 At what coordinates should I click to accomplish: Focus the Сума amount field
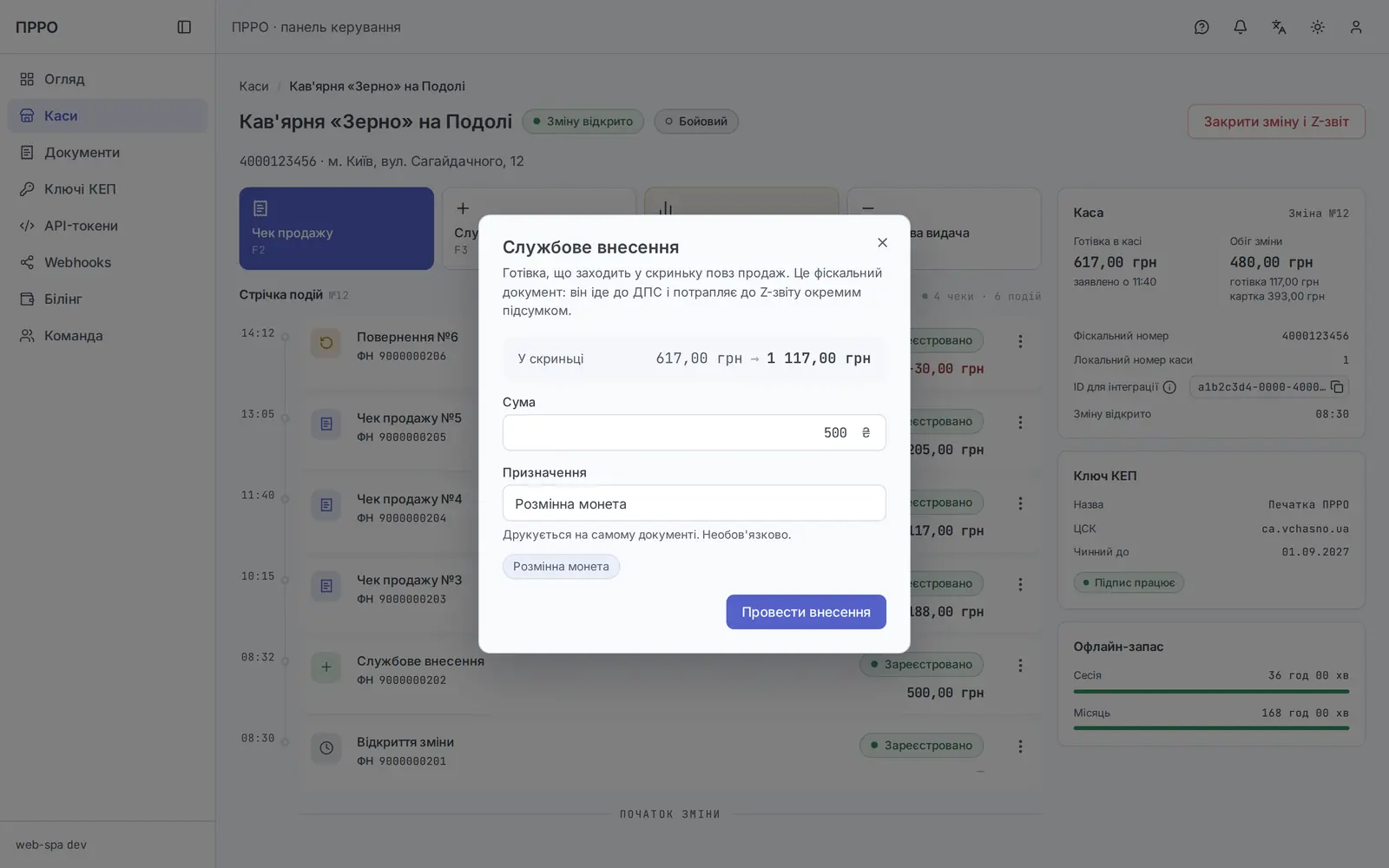tap(694, 432)
